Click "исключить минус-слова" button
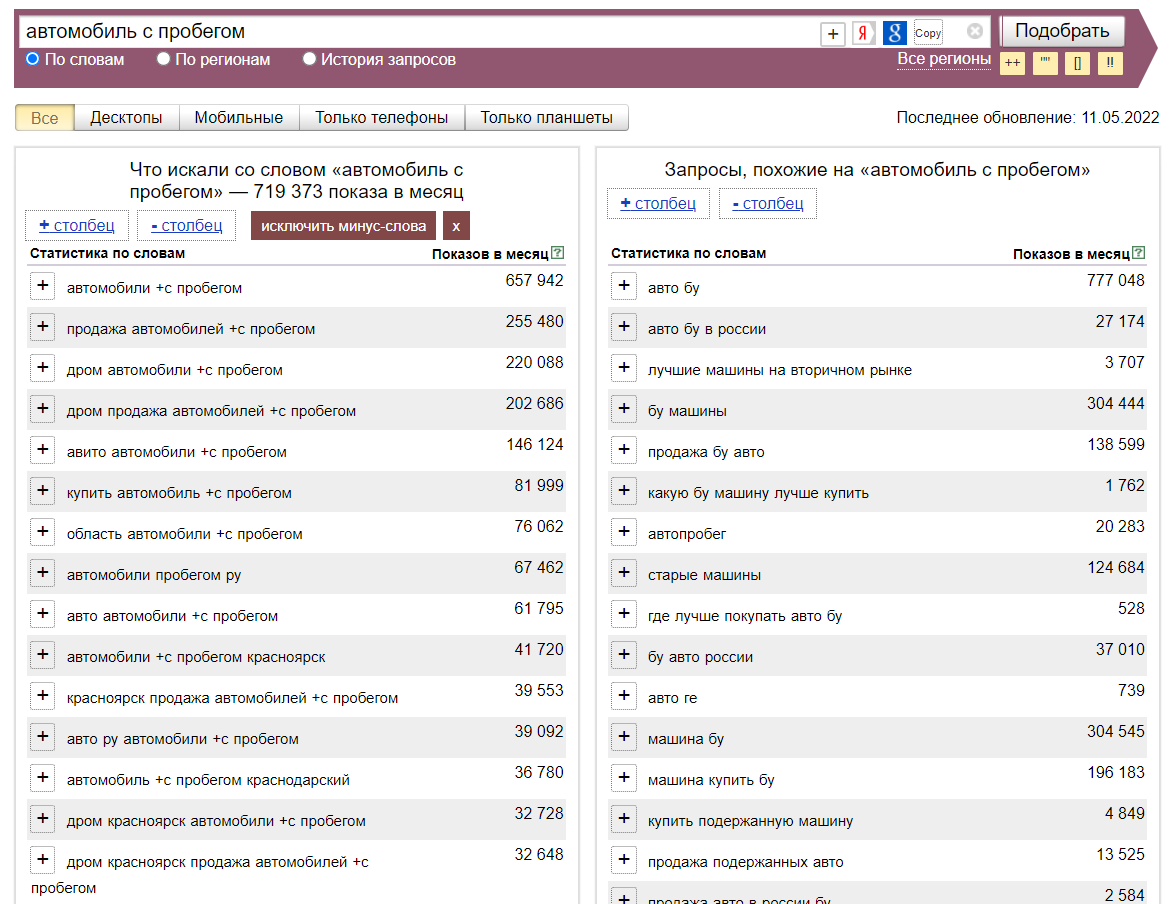This screenshot has width=1169, height=904. 343,226
